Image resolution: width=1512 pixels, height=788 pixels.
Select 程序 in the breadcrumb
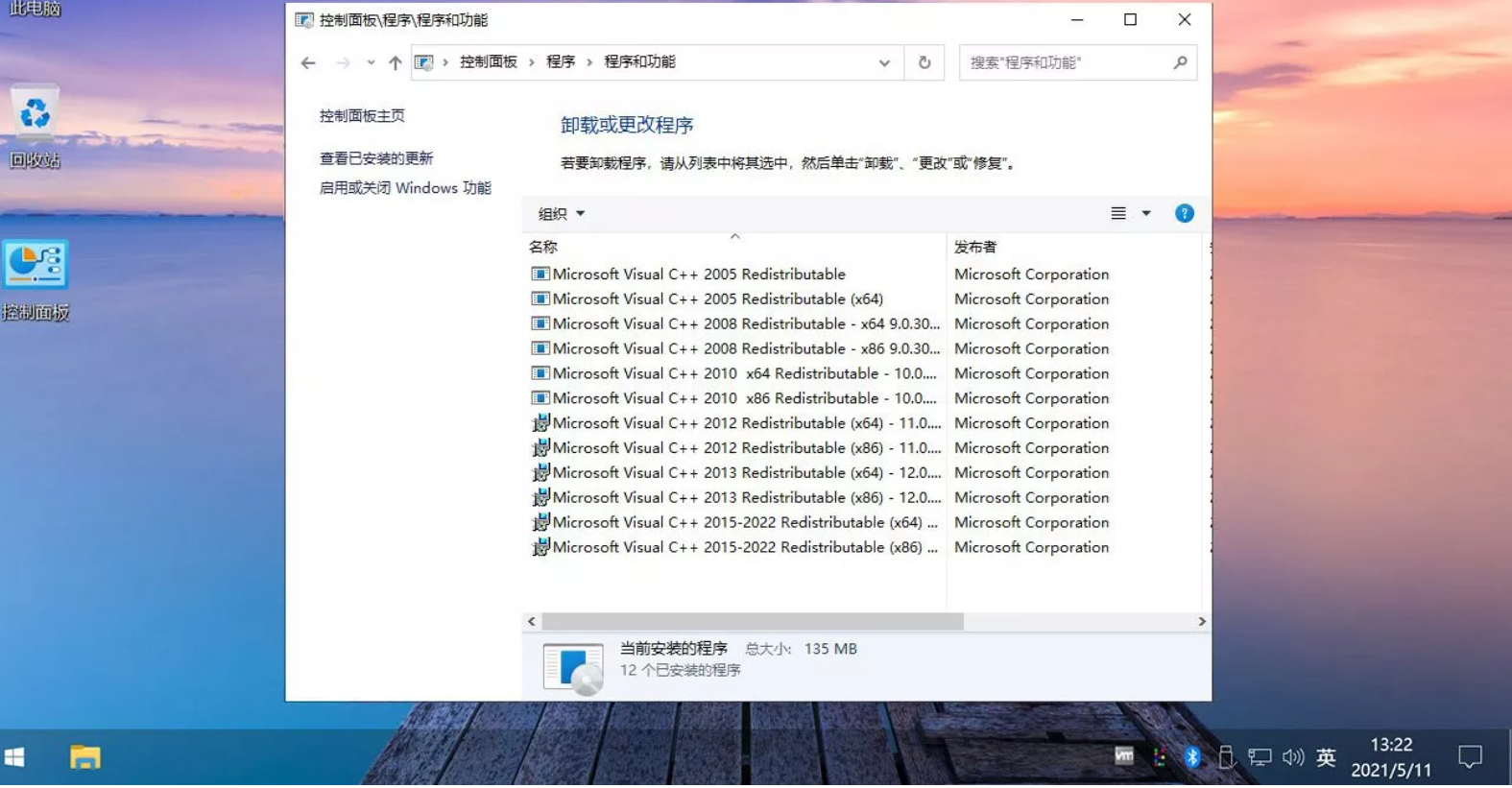point(561,61)
